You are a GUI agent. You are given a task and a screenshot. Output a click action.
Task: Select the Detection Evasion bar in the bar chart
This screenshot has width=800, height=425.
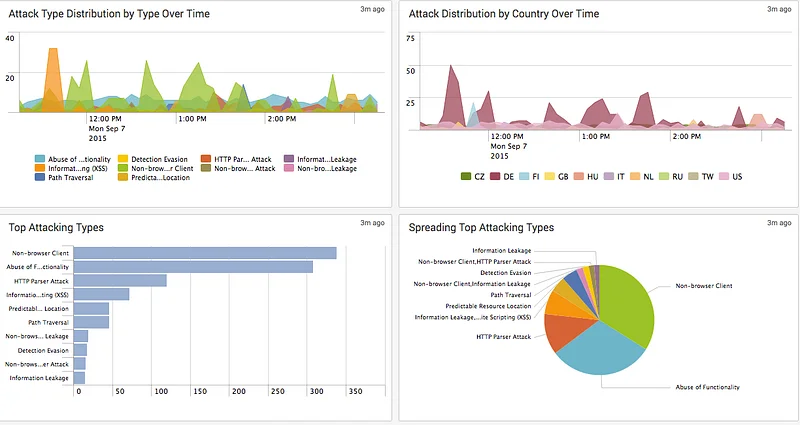[x=81, y=350]
